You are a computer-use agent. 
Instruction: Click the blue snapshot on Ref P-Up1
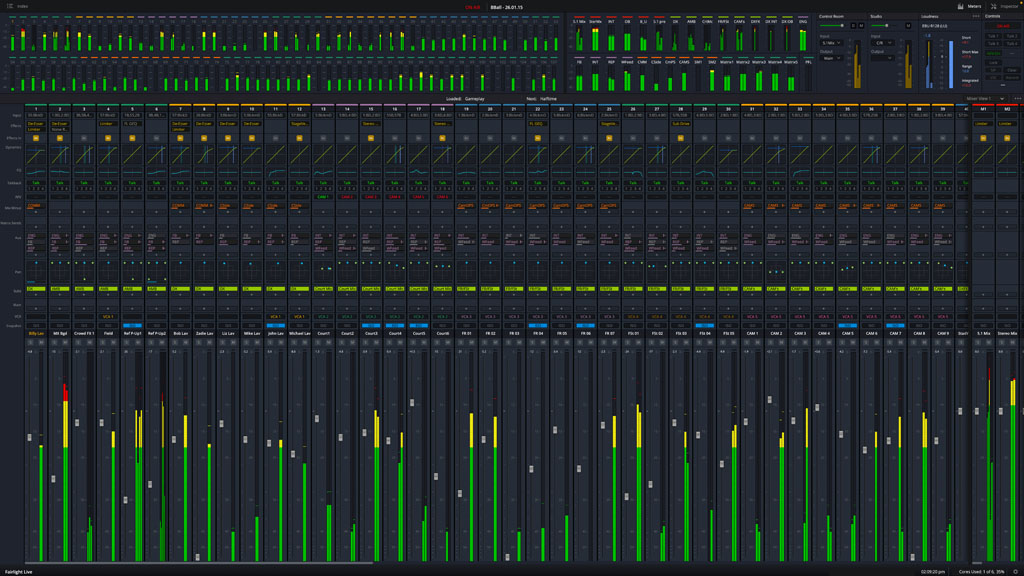coord(132,325)
